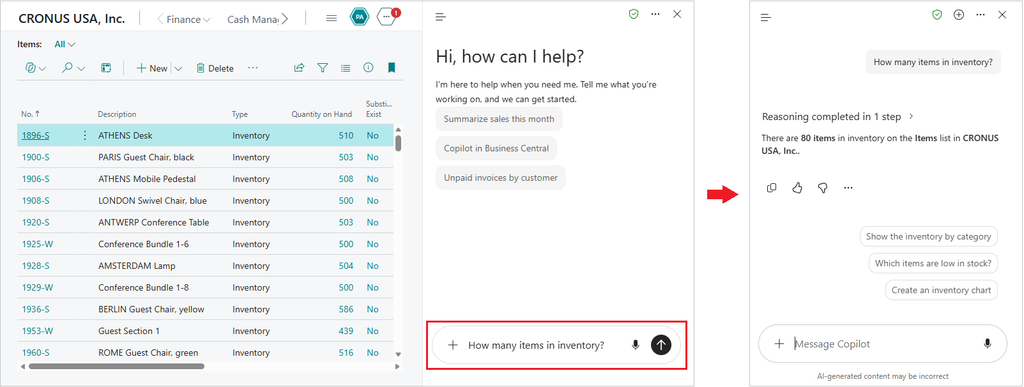Give thumbs down to the response
1024x387 pixels.
822,188
